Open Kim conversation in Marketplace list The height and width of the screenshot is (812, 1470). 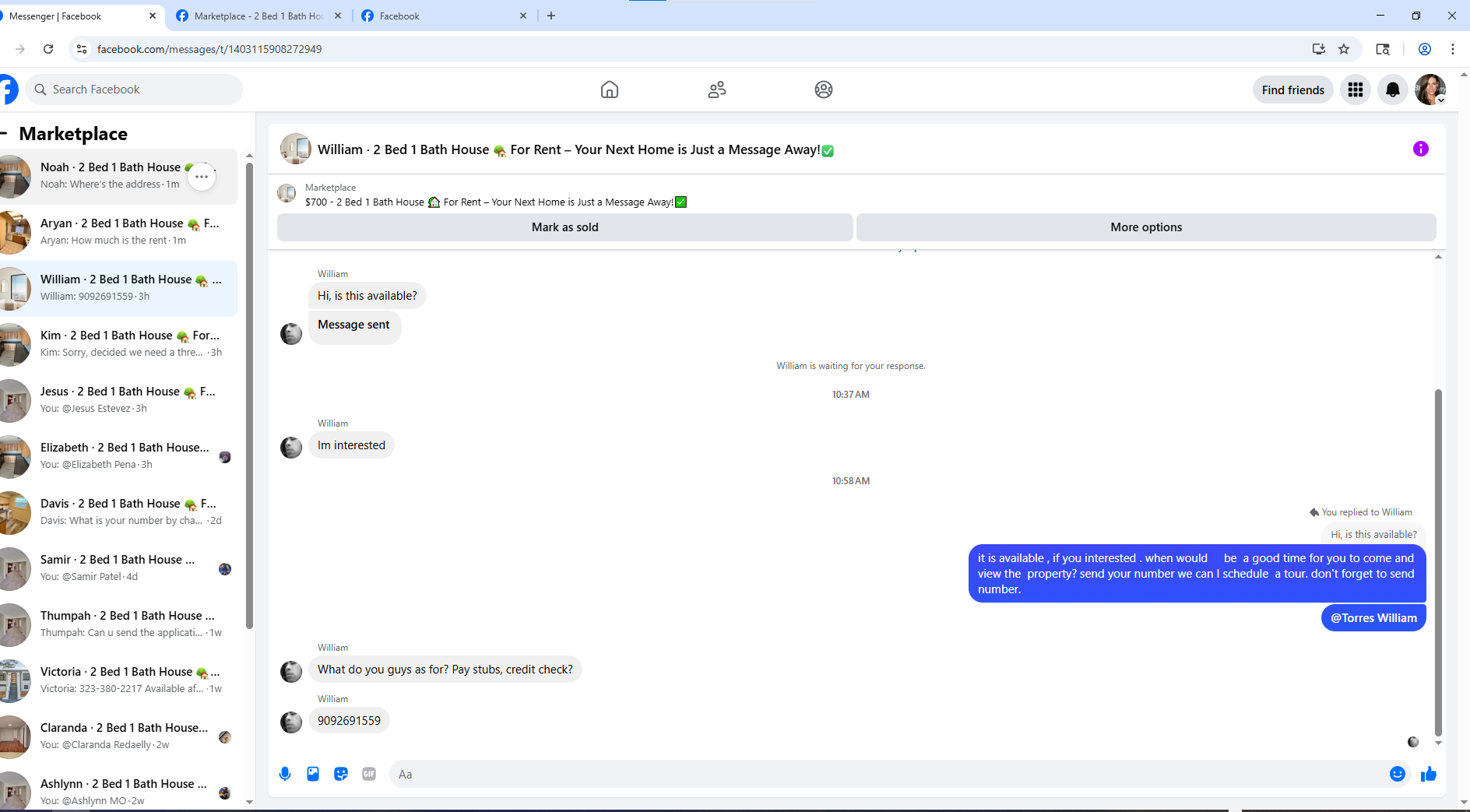[x=118, y=345]
